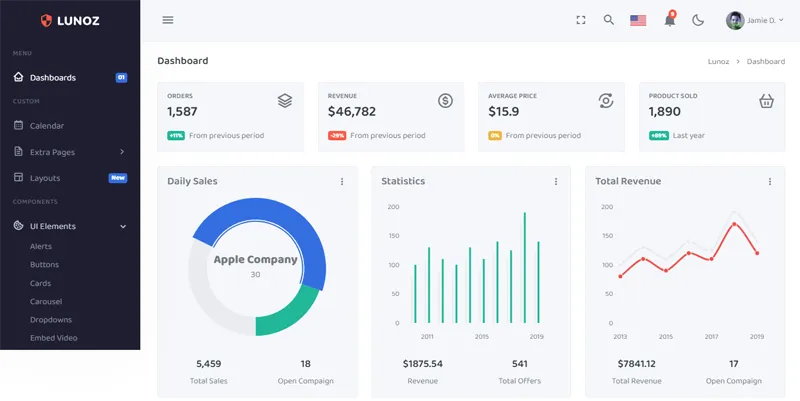Select Calendar in the sidebar
The image size is (800, 401).
[46, 126]
